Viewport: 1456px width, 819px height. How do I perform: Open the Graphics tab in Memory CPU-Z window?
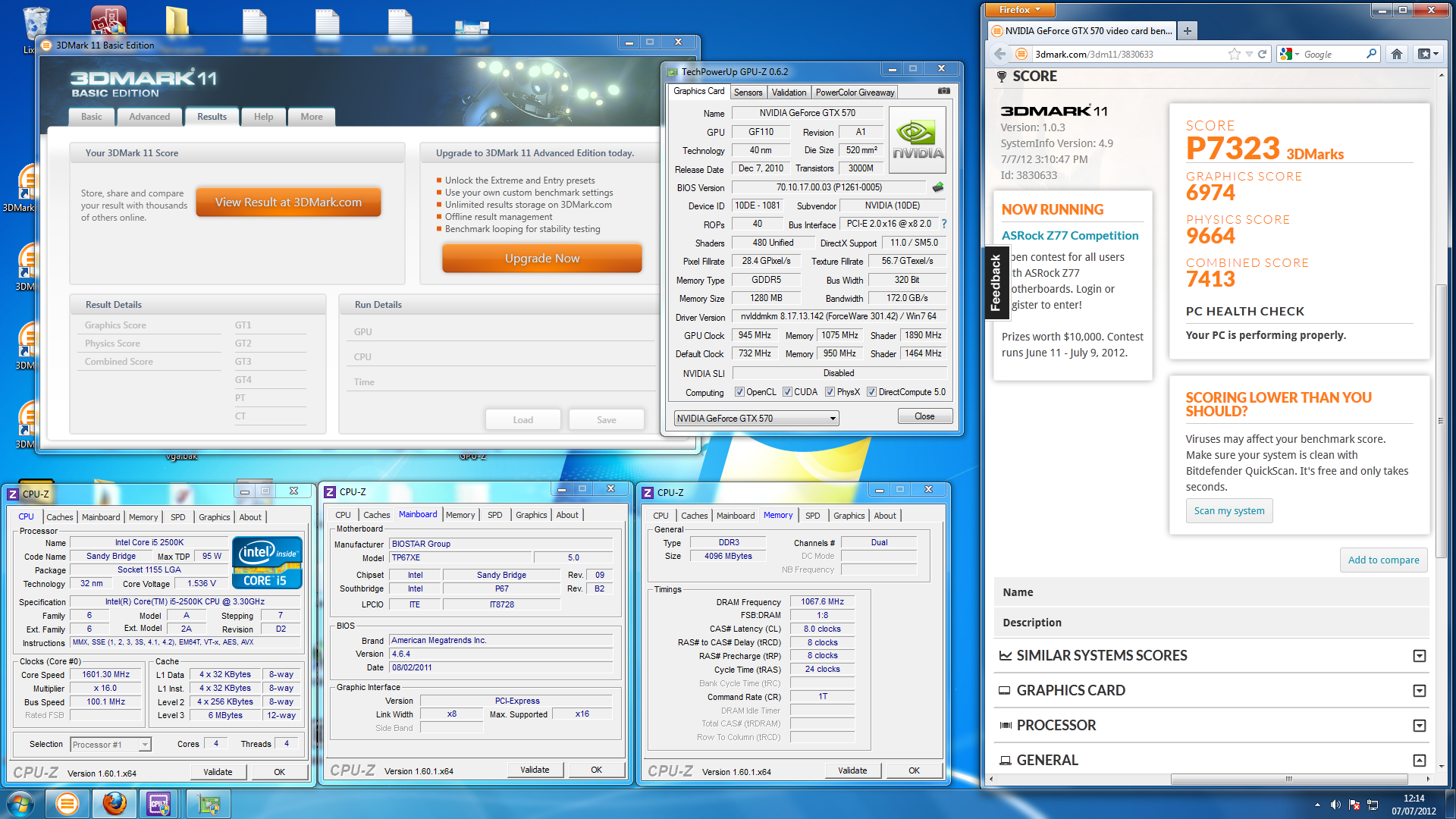(849, 516)
